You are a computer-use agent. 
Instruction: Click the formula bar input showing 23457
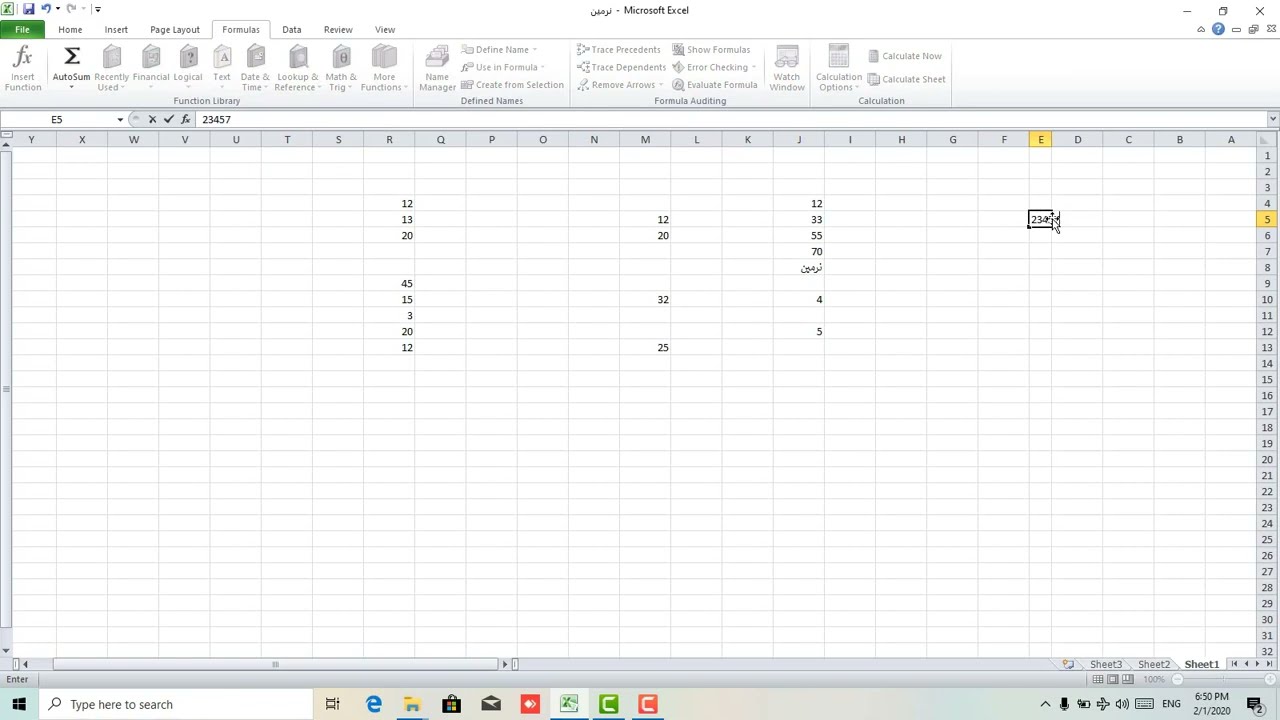(730, 119)
